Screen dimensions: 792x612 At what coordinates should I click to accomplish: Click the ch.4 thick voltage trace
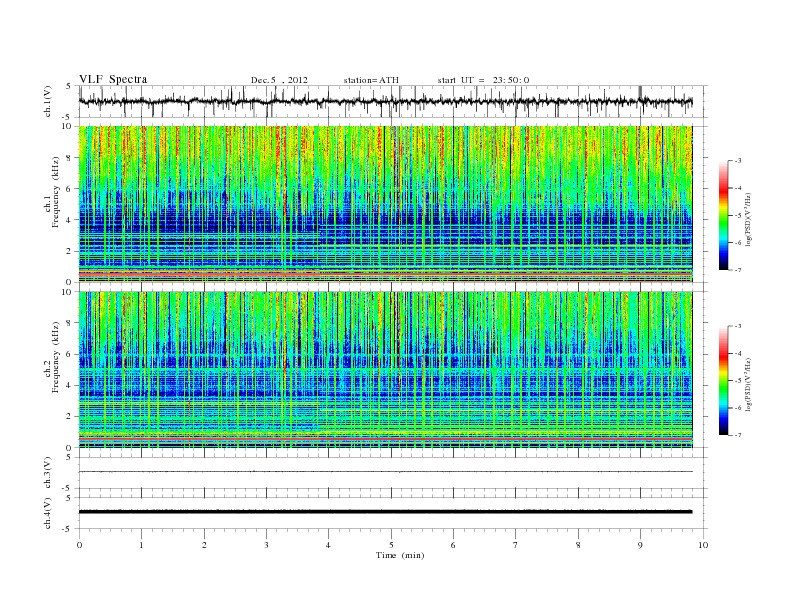pyautogui.click(x=385, y=512)
